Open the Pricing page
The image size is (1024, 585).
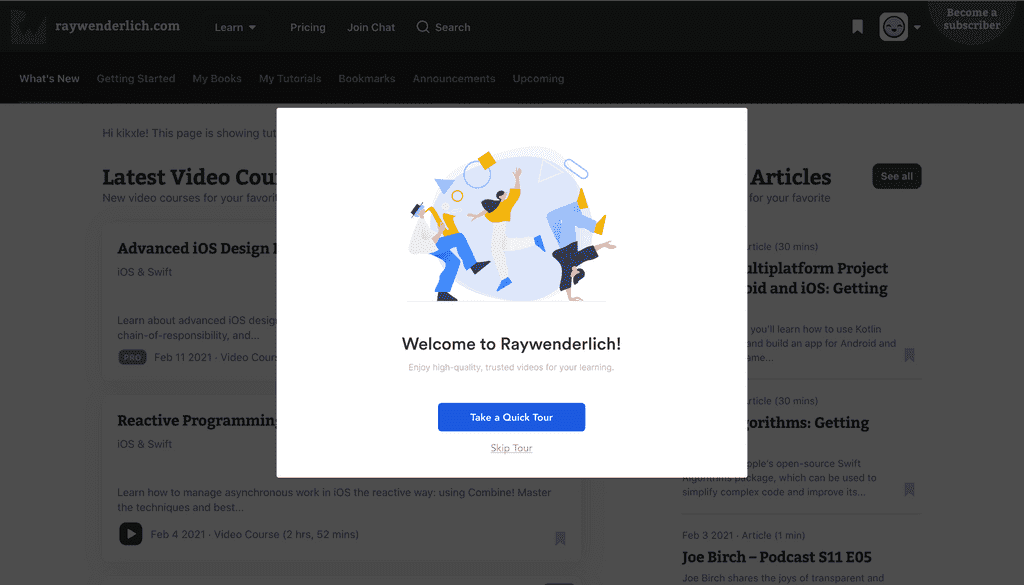point(308,27)
